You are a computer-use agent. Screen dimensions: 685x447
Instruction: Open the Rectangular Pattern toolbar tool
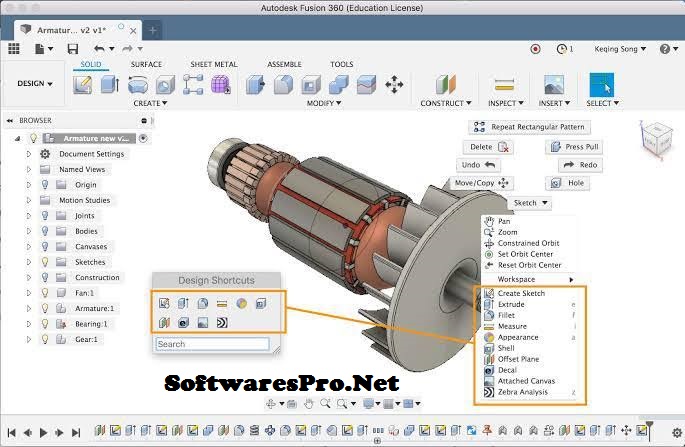[193, 84]
